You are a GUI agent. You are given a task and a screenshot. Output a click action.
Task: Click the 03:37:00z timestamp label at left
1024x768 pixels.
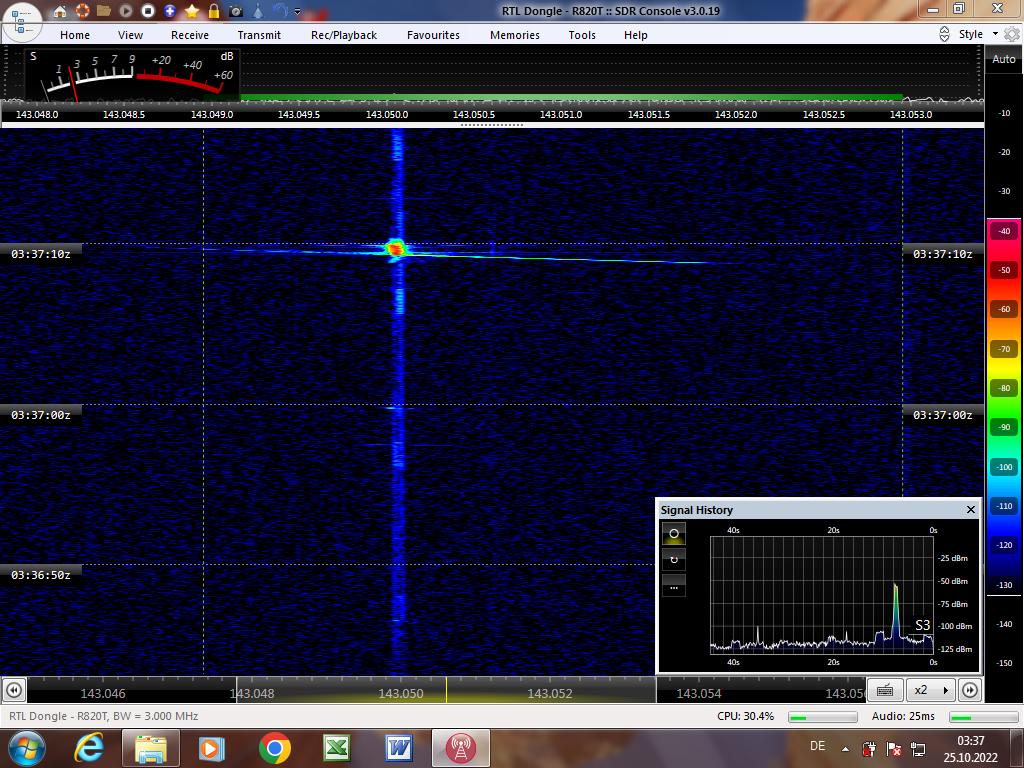(x=40, y=415)
